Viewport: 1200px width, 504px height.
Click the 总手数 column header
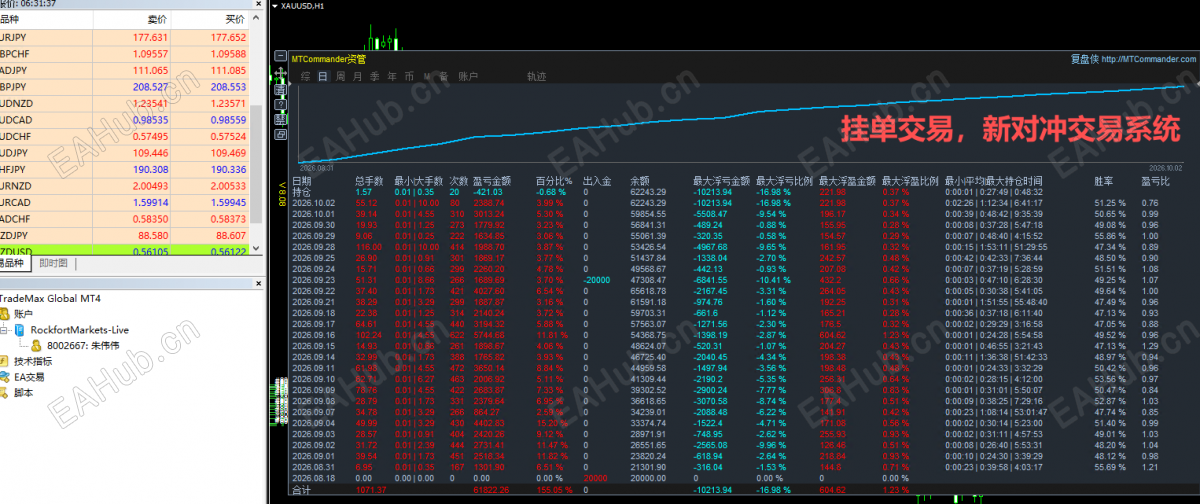click(369, 181)
